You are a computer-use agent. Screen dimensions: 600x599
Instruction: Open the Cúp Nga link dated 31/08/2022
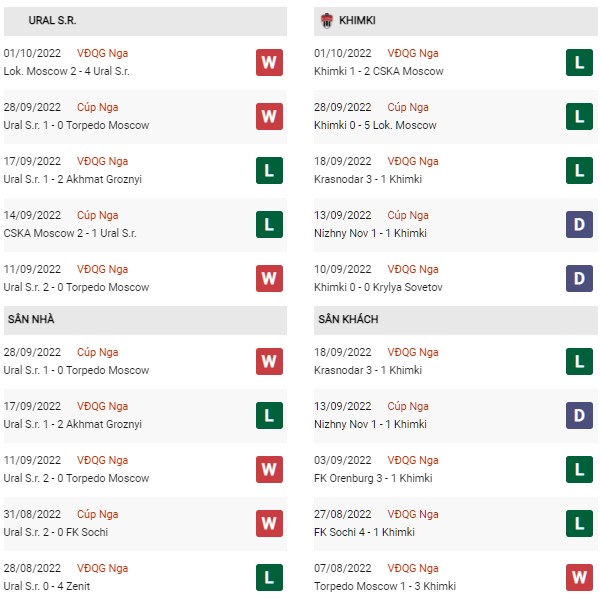tap(98, 514)
